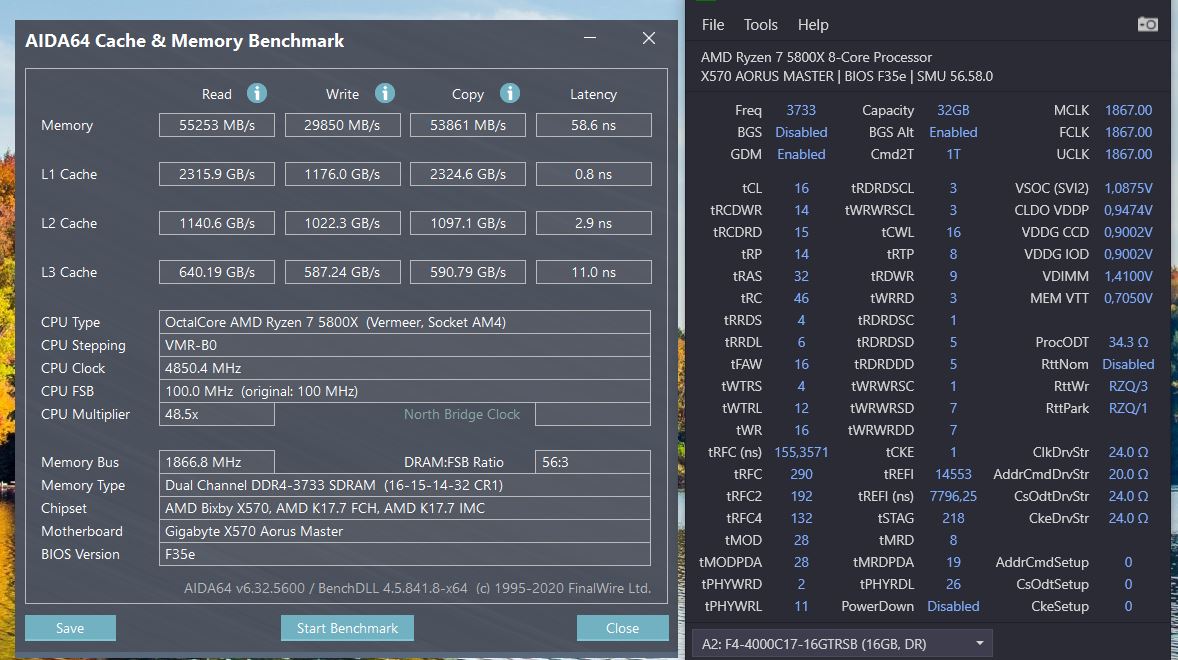
Task: Click the AMD Ryzen 7 5800X processor title
Action: tap(816, 57)
